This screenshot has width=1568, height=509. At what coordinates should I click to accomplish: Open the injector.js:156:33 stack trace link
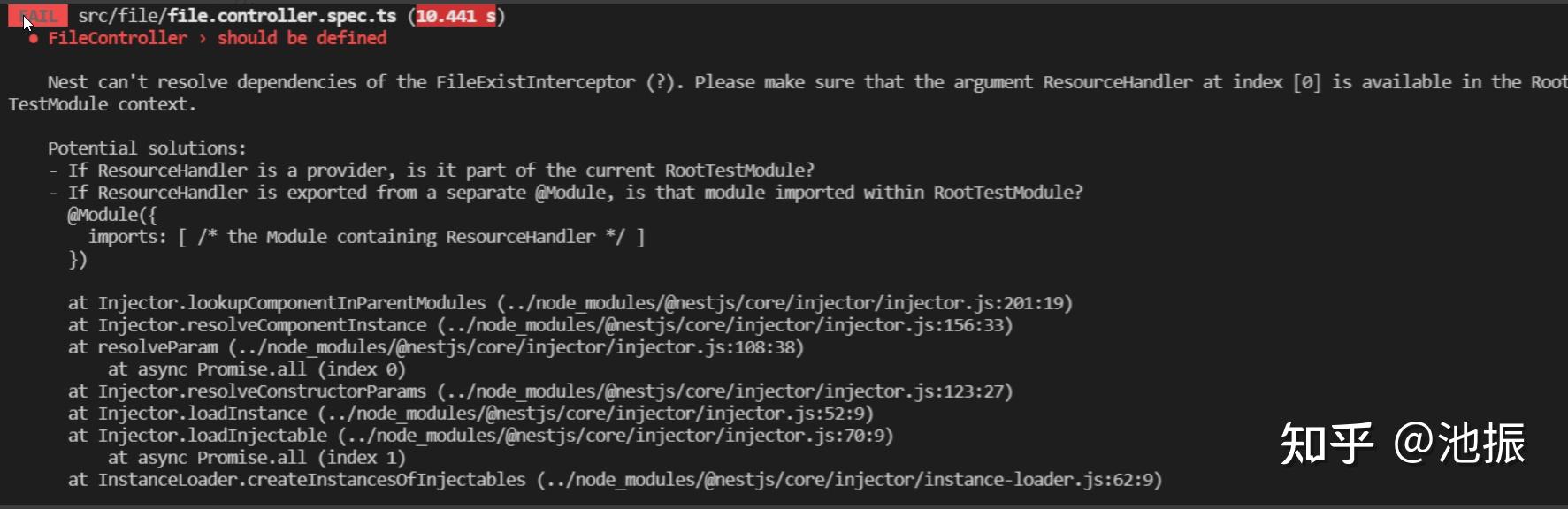(724, 325)
